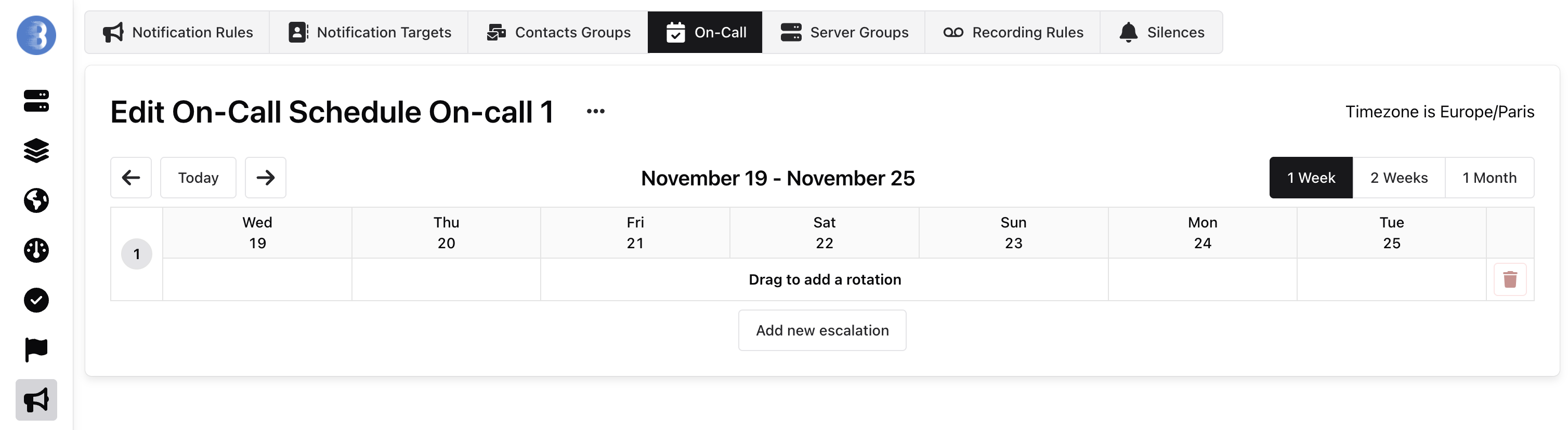Click the blue app logo in sidebar
This screenshot has height=430, width=1568.
pos(36,35)
